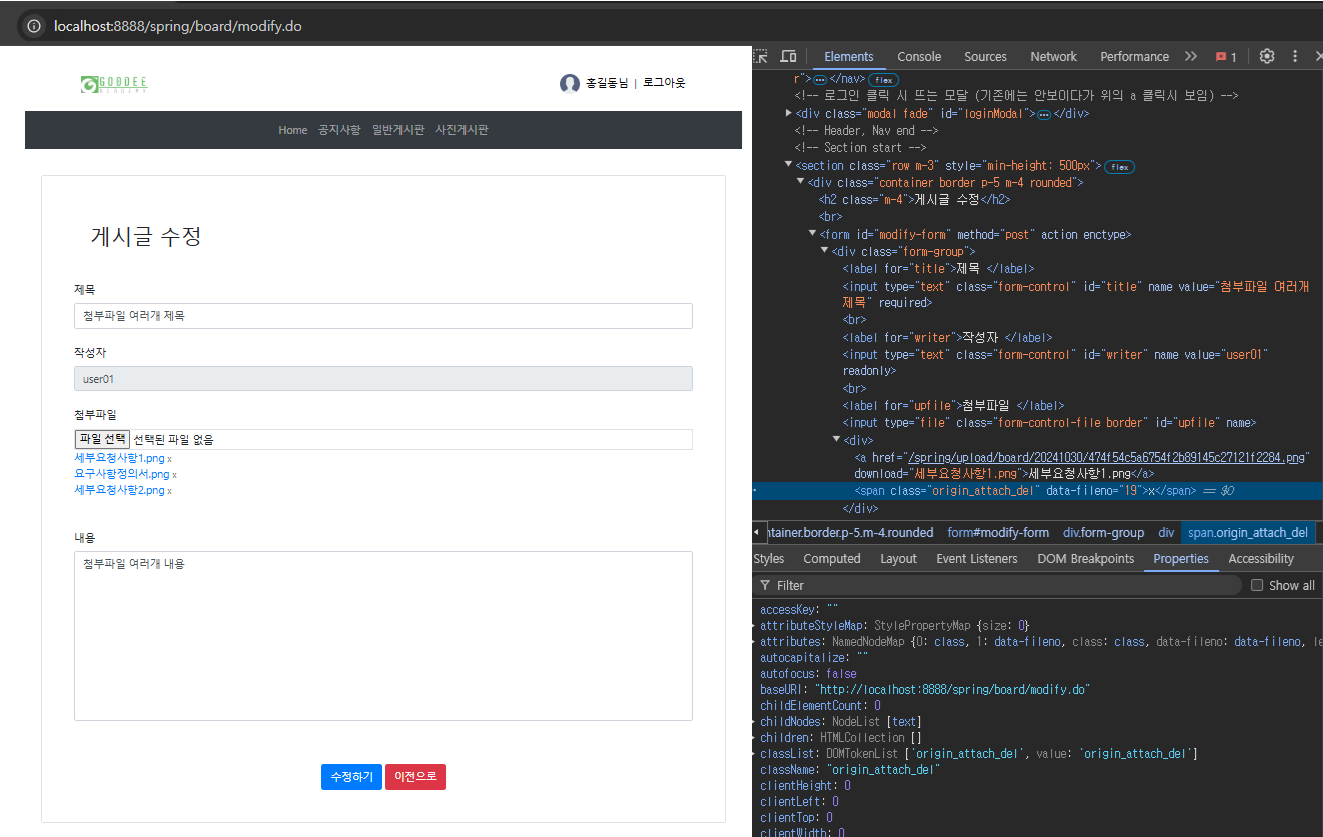1323x837 pixels.
Task: Click the breadcrumb scroll-left arrow
Action: [x=755, y=532]
